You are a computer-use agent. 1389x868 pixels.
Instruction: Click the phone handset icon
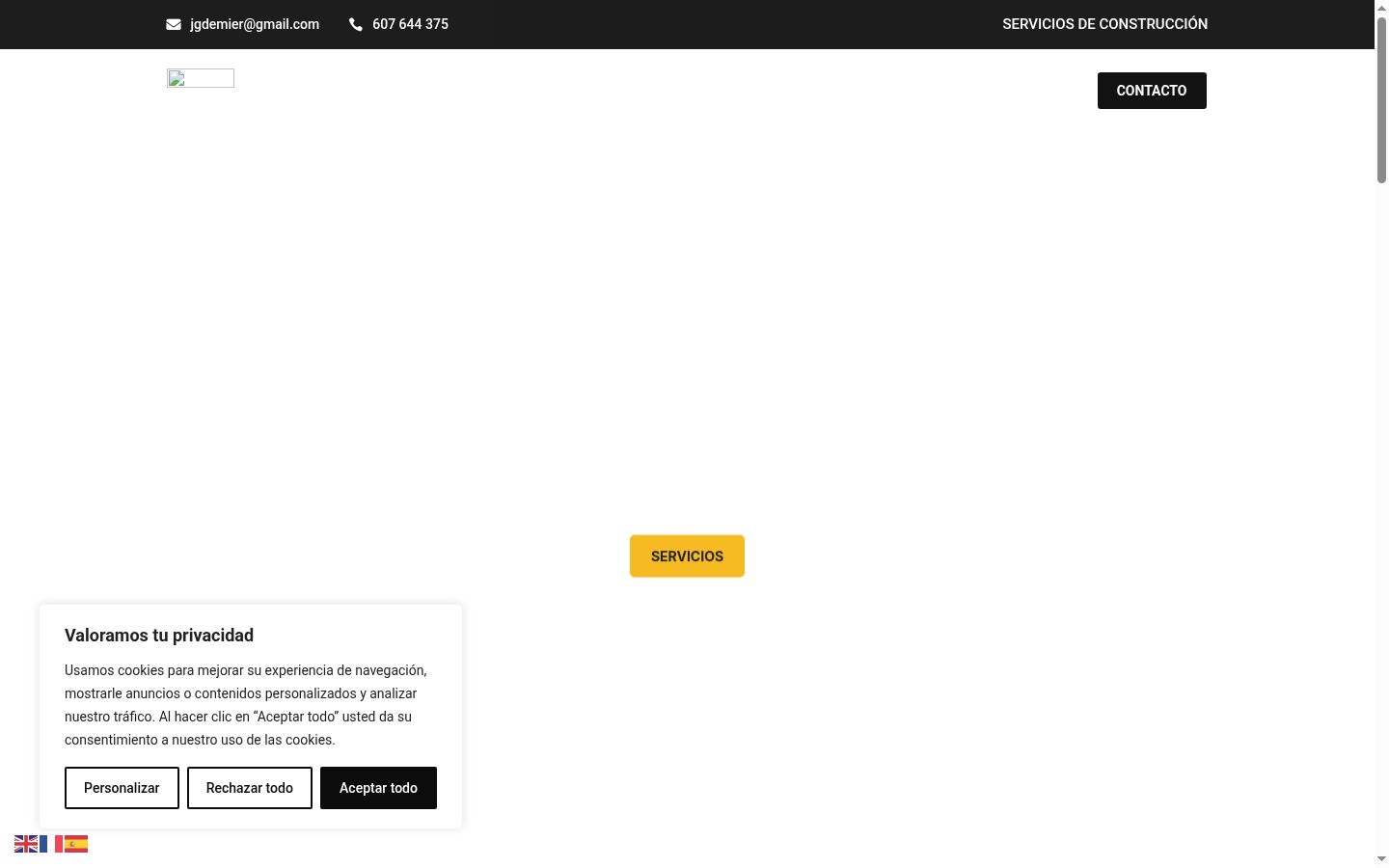tap(356, 24)
